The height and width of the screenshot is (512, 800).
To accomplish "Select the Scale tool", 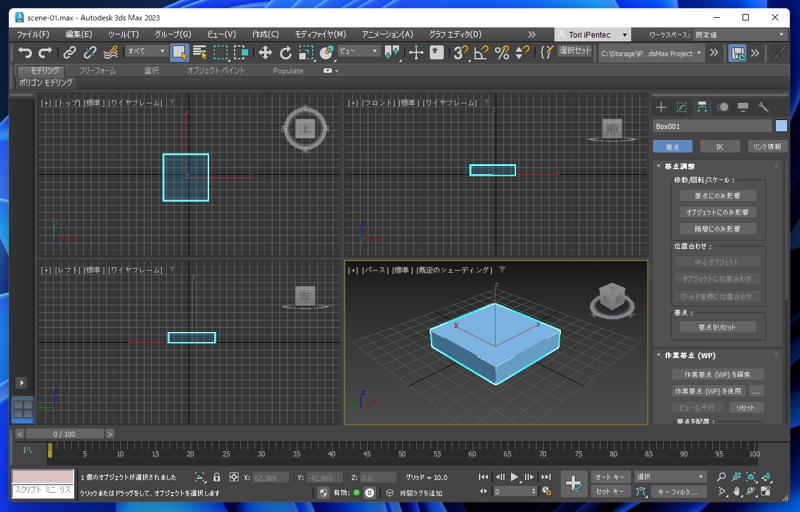I will click(x=306, y=52).
